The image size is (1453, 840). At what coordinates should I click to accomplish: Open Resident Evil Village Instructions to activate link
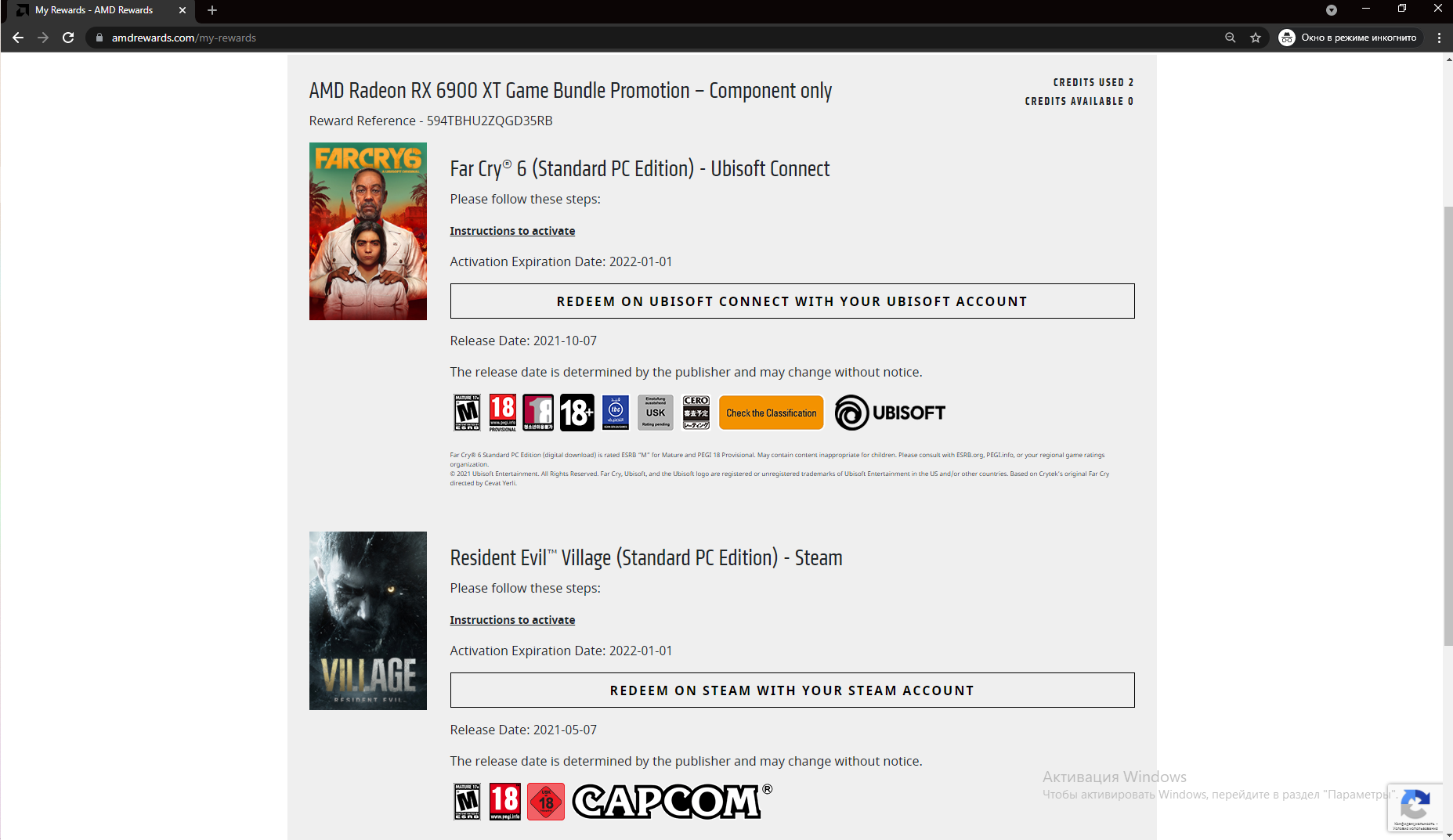point(512,620)
